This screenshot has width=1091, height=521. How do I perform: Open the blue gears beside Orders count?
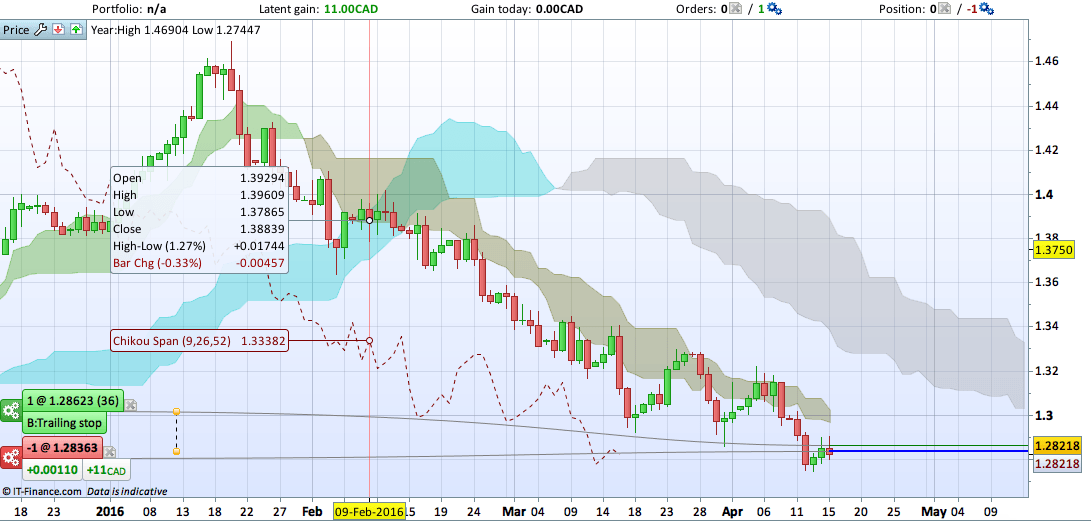pyautogui.click(x=776, y=10)
